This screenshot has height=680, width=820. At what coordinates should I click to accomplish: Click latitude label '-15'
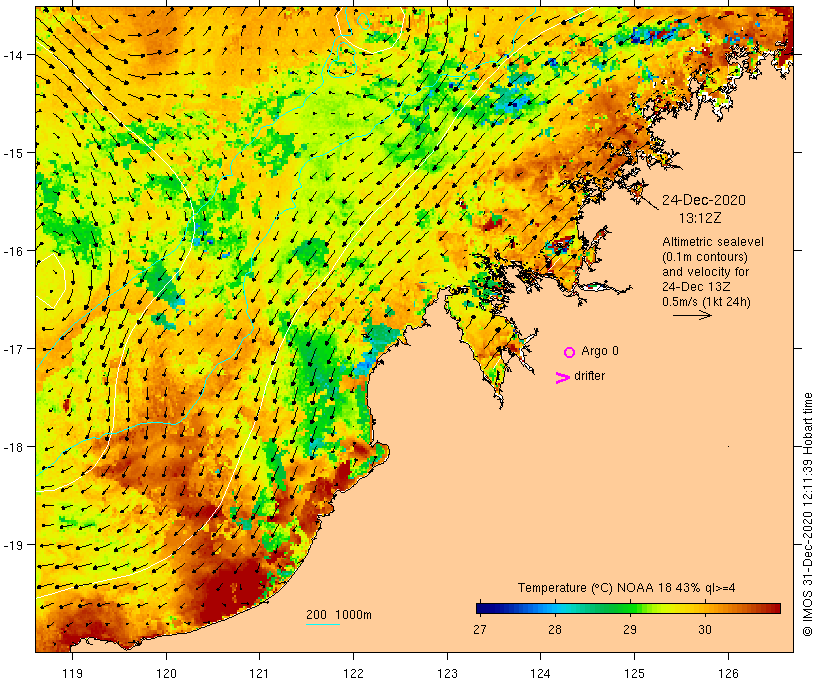(13, 153)
